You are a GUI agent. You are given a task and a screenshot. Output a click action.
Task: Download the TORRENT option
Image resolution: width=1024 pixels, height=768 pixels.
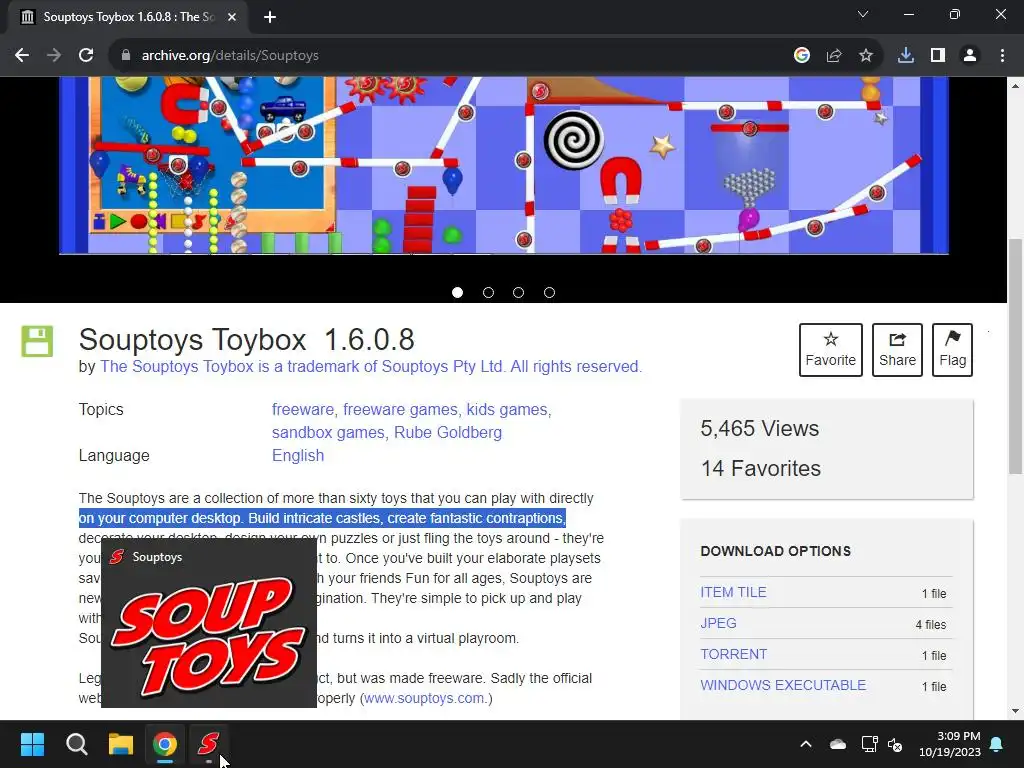point(733,654)
